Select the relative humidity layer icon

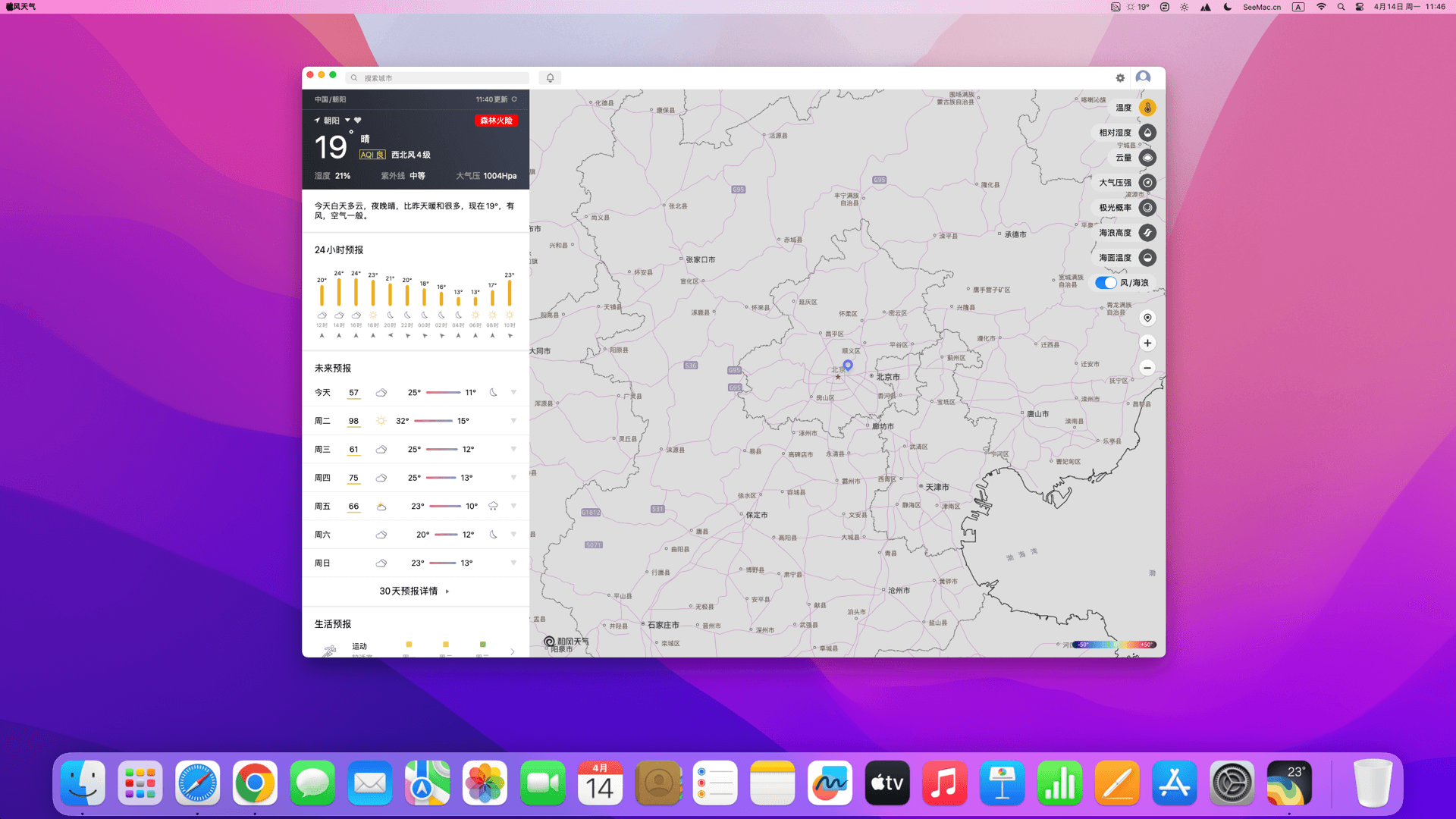tap(1147, 133)
